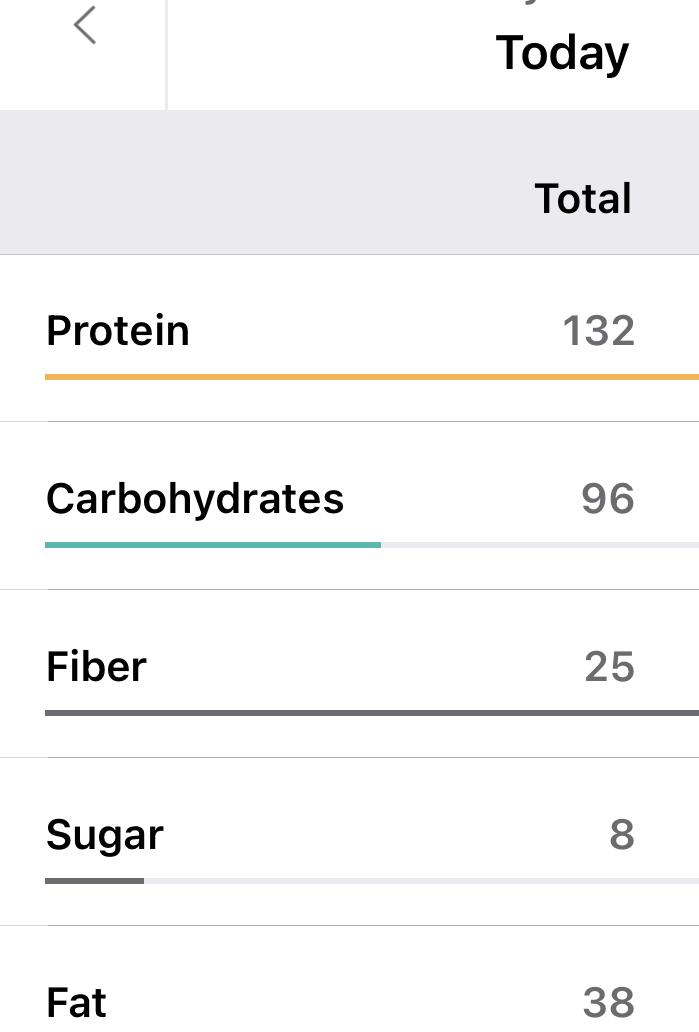Click the Protein total value 132
Image resolution: width=699 pixels, height=1032 pixels.
tap(598, 331)
